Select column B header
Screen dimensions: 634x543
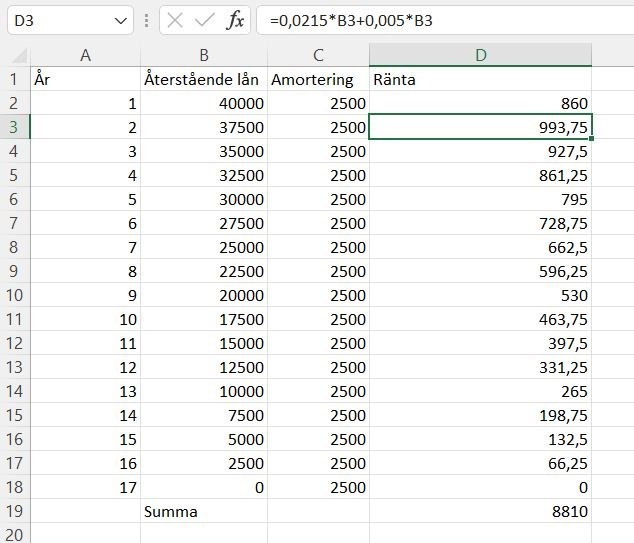pyautogui.click(x=204, y=56)
